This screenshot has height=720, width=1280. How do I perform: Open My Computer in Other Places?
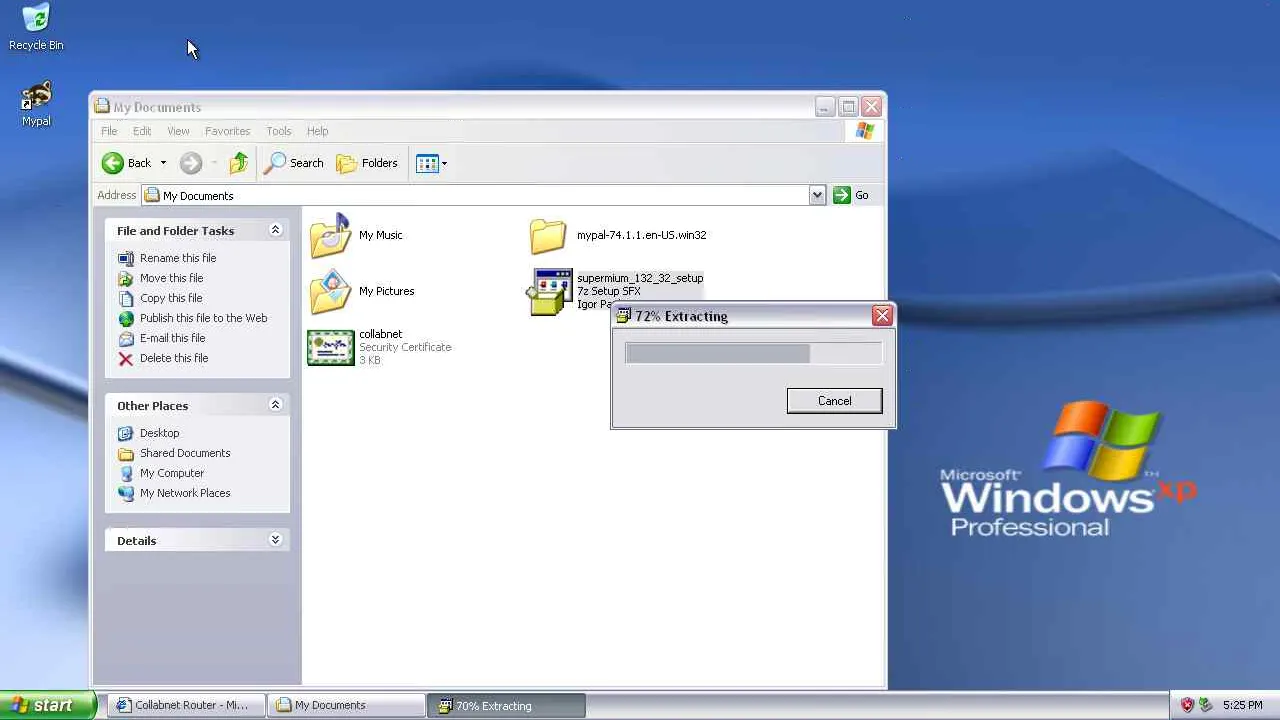point(172,473)
